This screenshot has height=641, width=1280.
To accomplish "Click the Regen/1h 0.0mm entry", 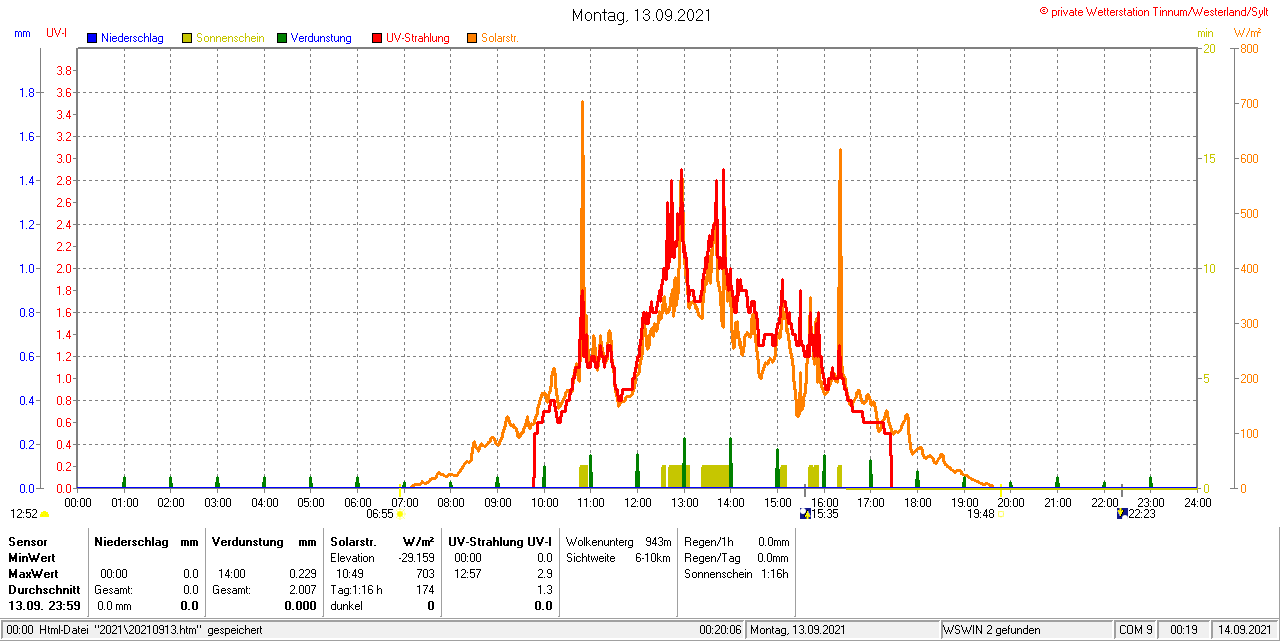I will (x=736, y=541).
